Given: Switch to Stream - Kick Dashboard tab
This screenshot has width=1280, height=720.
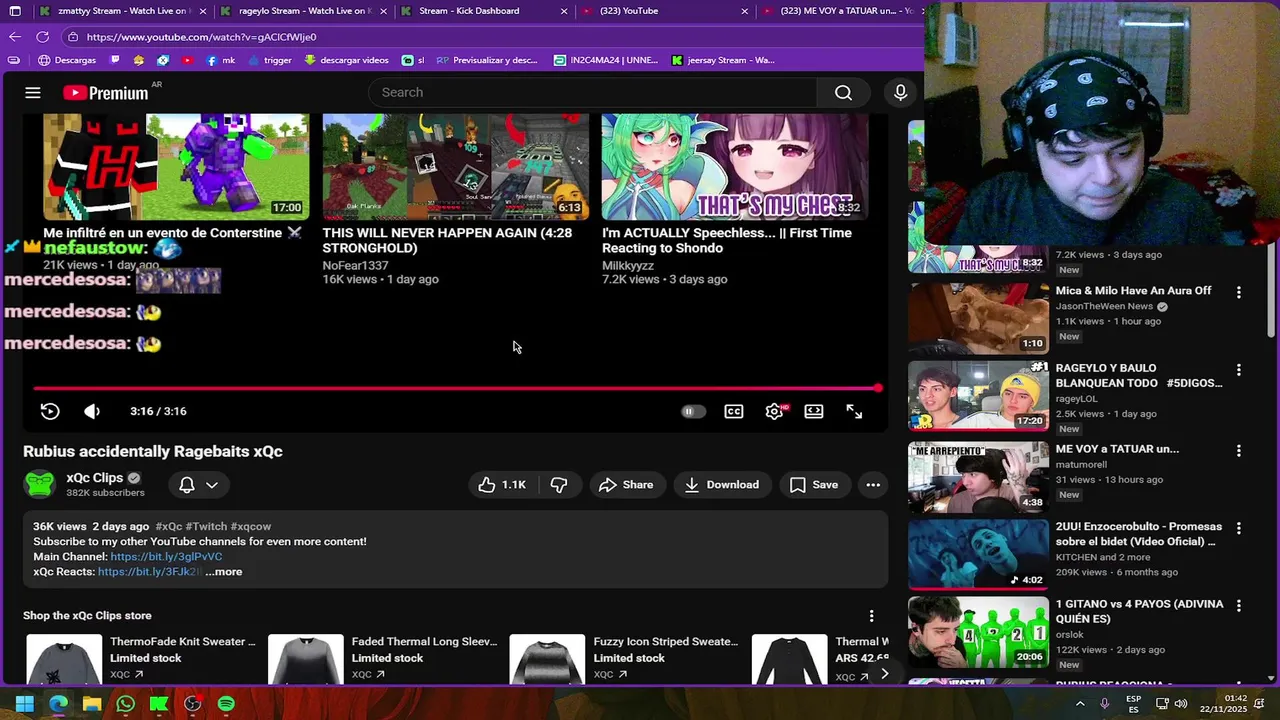Looking at the screenshot, I should point(480,11).
